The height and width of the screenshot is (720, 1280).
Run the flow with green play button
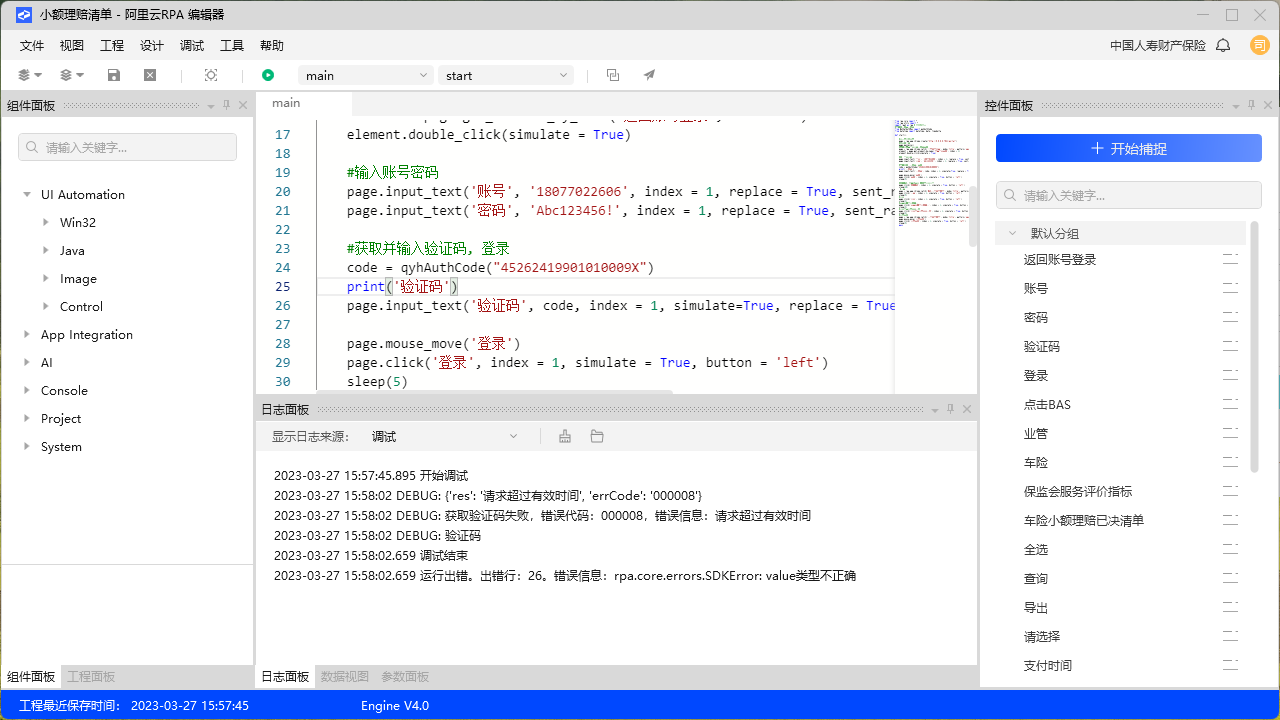coord(268,75)
